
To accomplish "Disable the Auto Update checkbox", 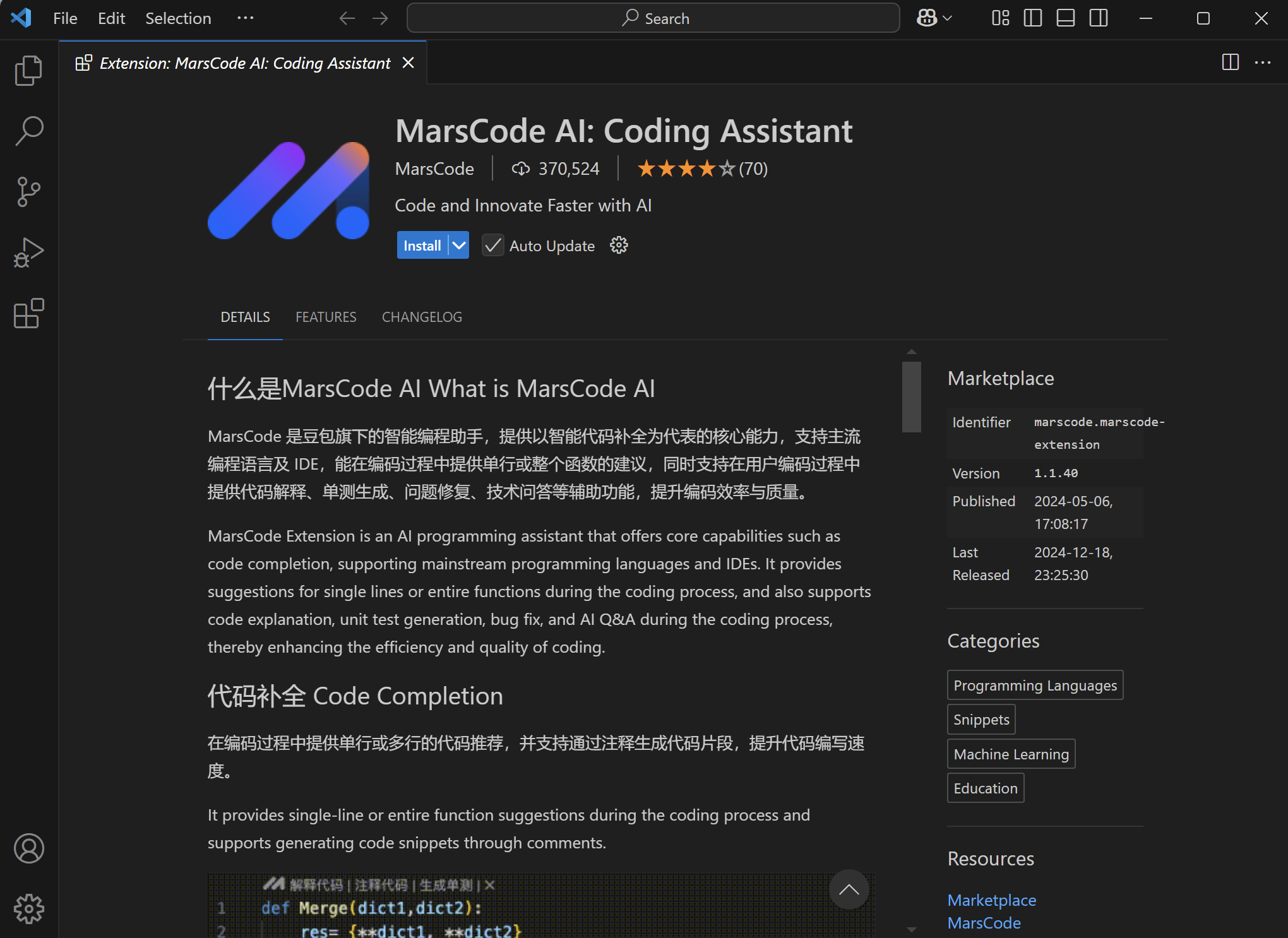I will (492, 245).
